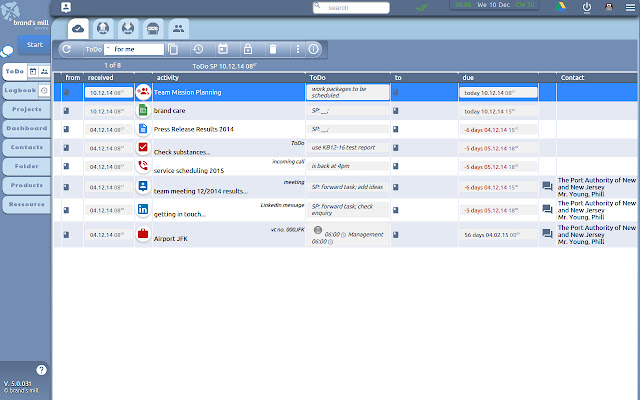The height and width of the screenshot is (400, 640).
Task: Select Press Release Results 2014 activity
Action: 193,129
